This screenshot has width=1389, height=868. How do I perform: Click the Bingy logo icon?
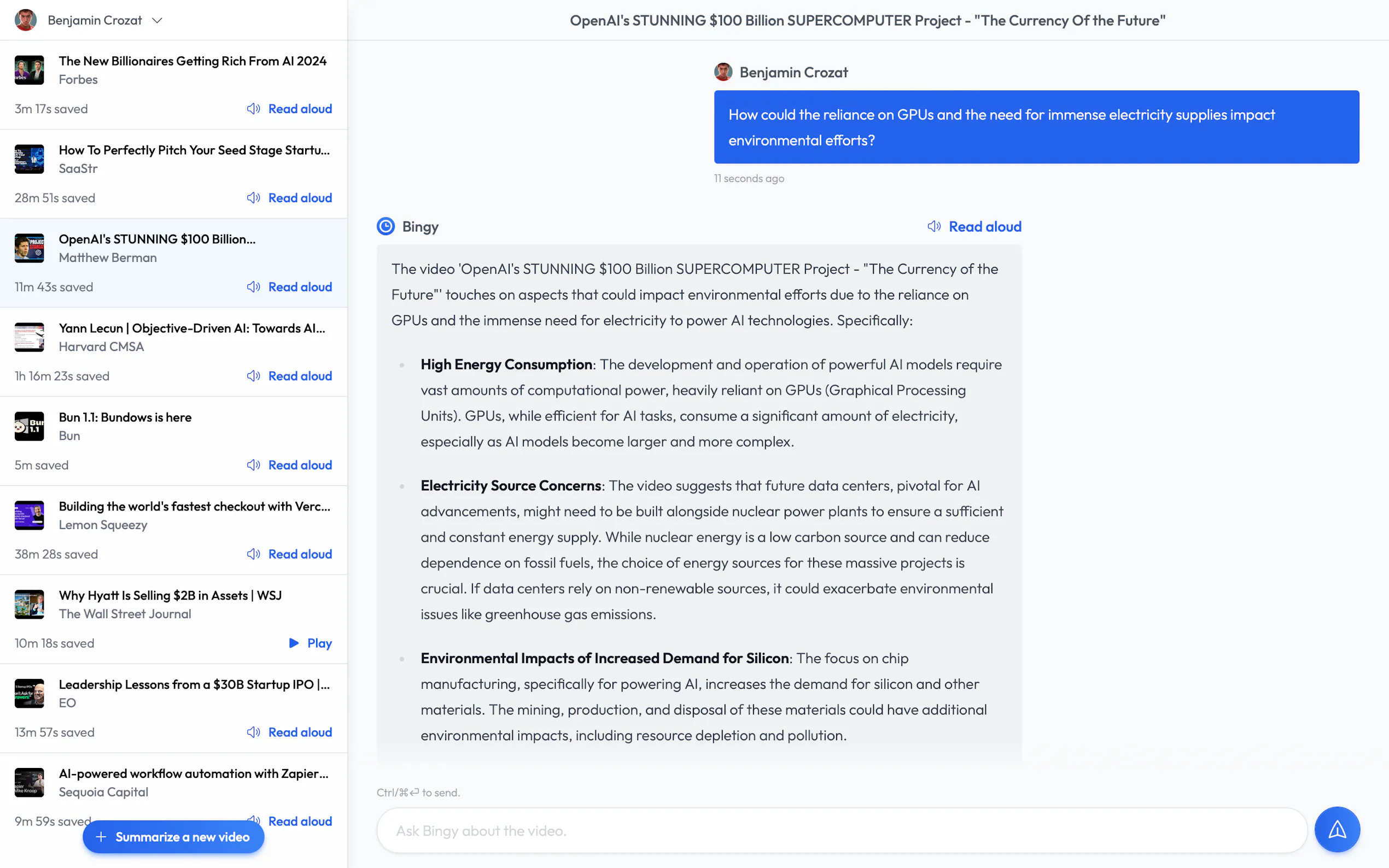pyautogui.click(x=386, y=226)
